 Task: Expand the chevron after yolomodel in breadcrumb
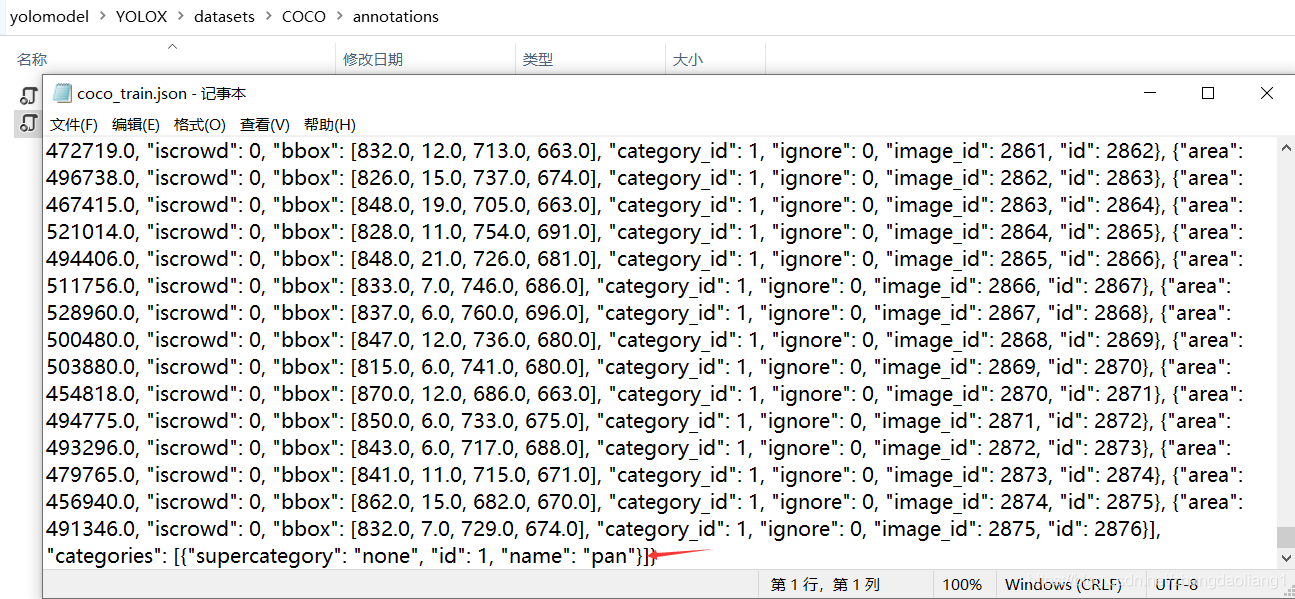102,17
